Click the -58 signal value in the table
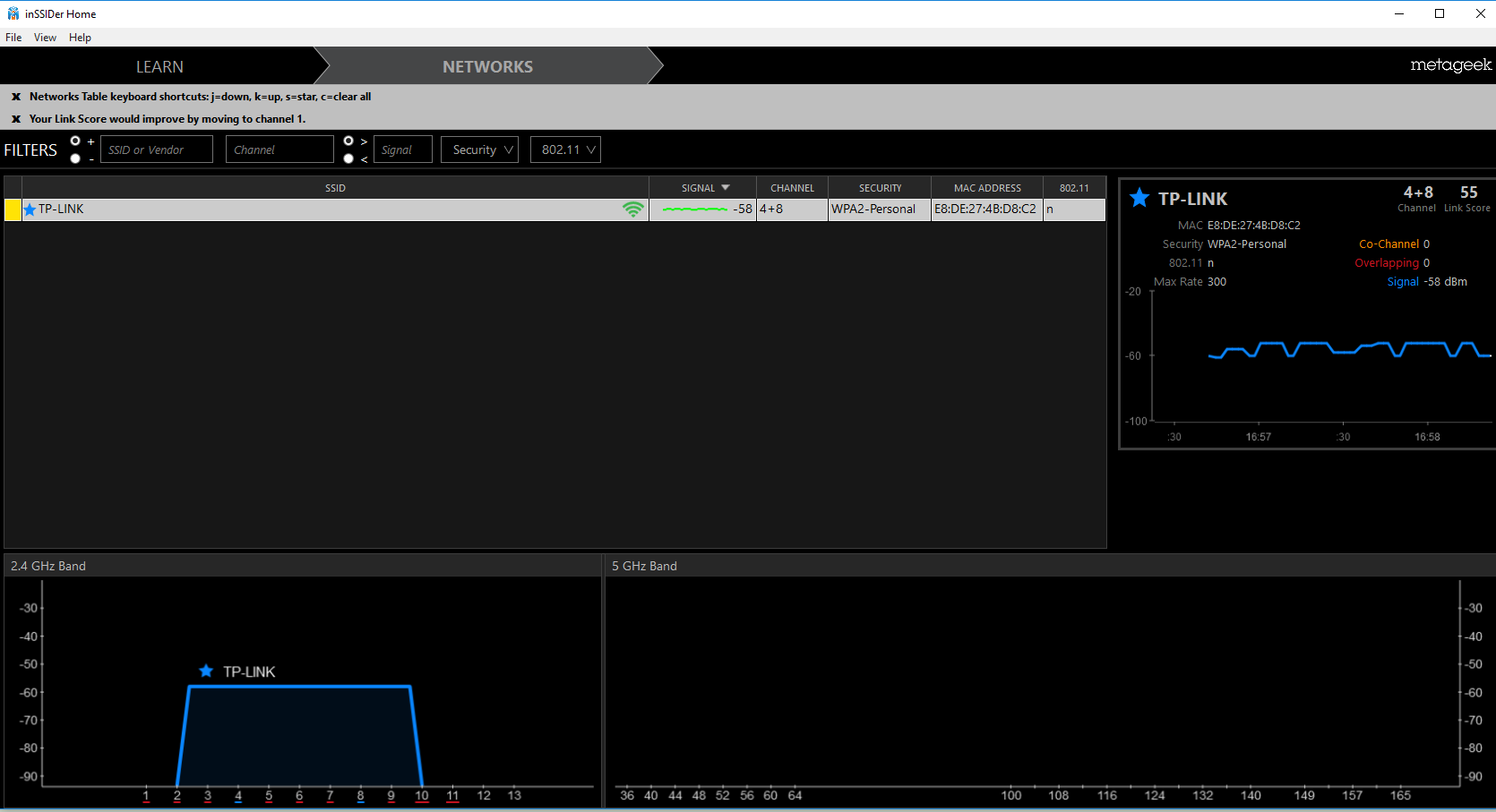 tap(743, 209)
